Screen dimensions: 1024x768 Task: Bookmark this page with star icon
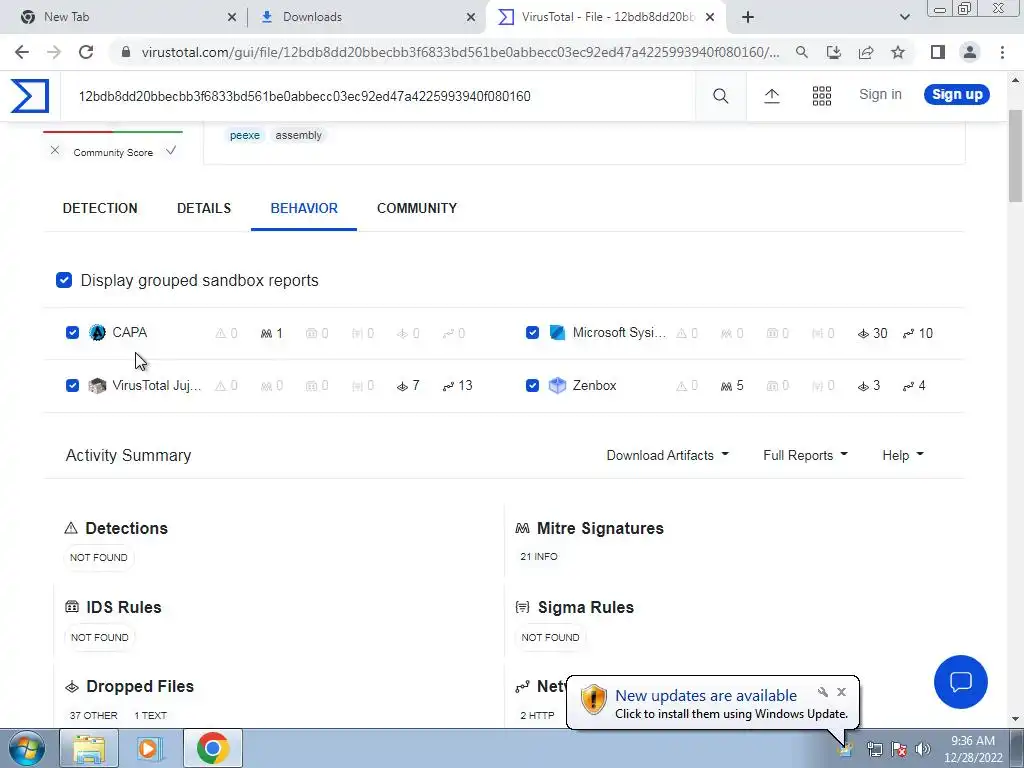pos(898,52)
